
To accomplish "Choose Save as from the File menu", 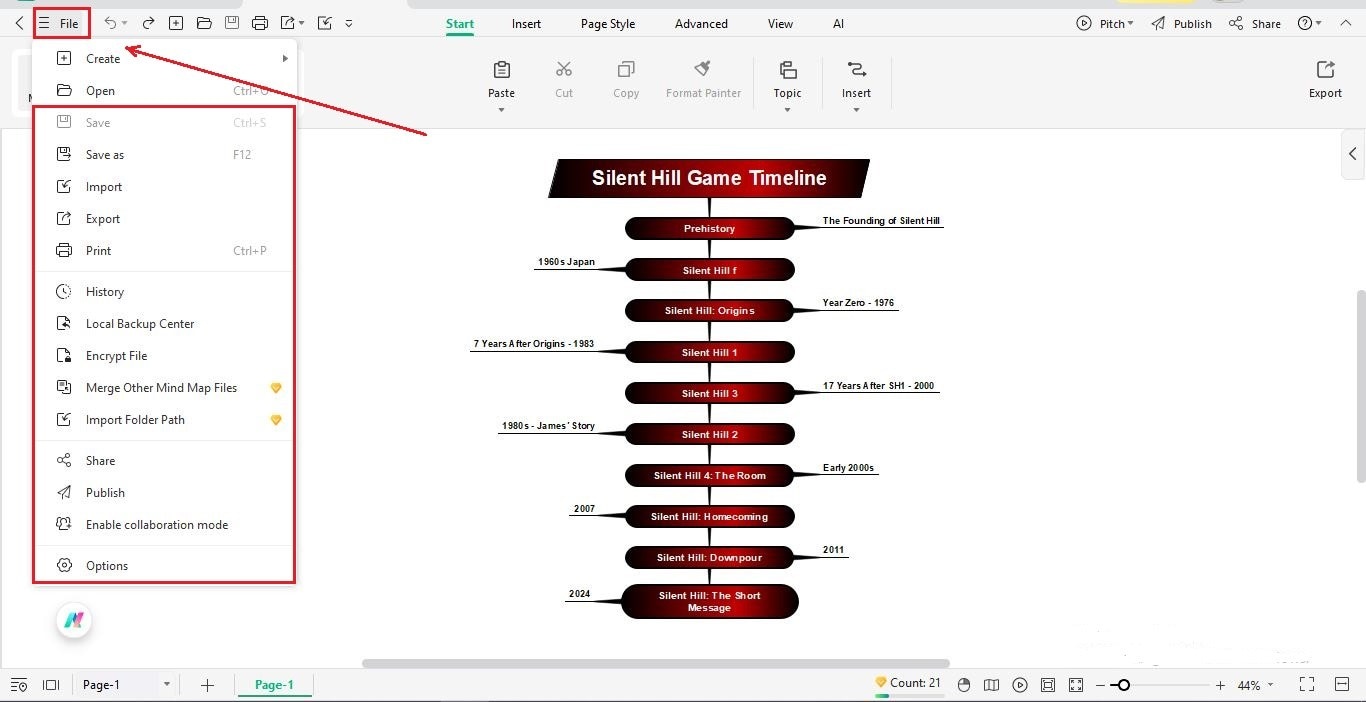I will pos(104,154).
